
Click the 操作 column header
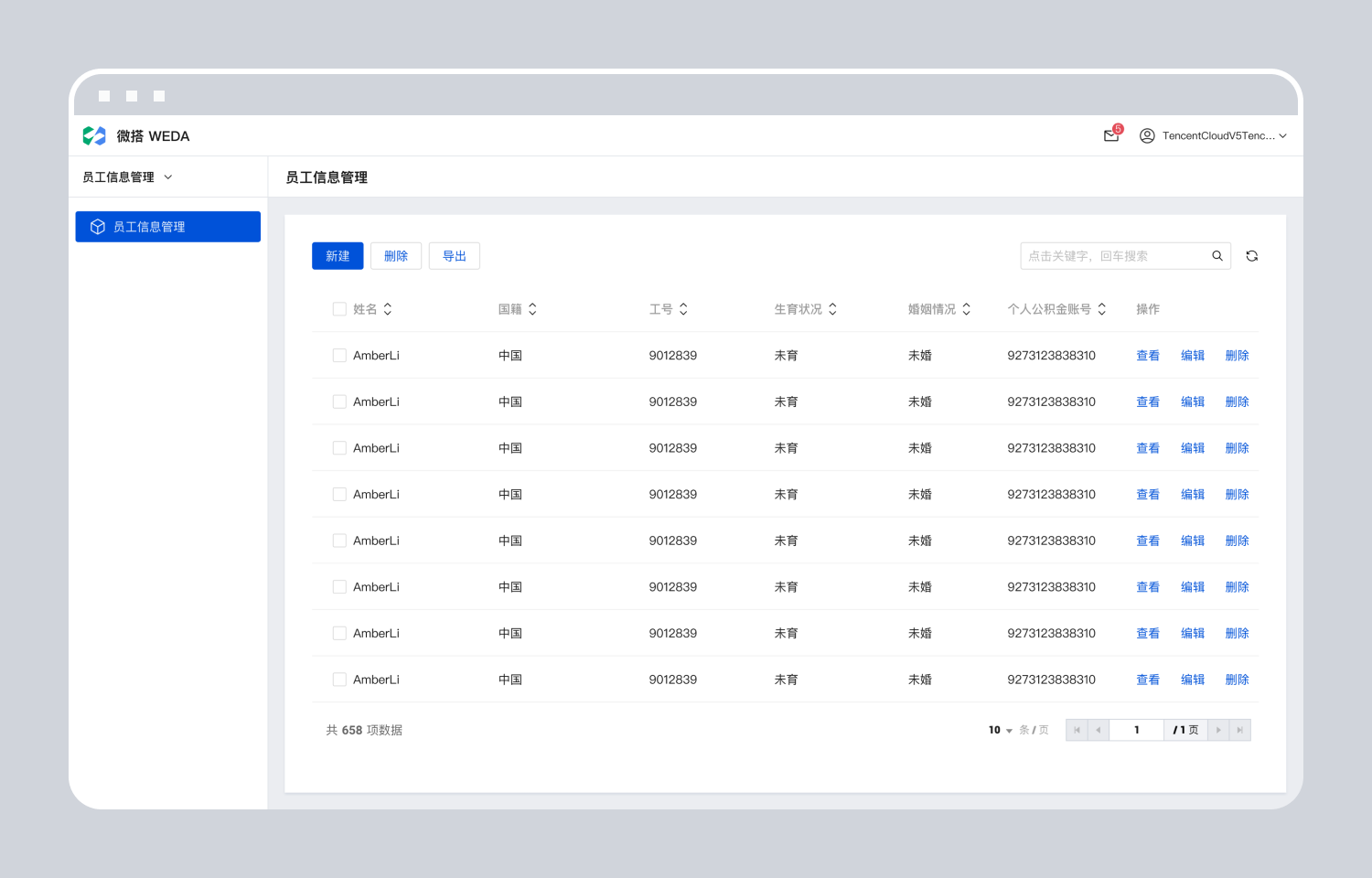[1148, 309]
